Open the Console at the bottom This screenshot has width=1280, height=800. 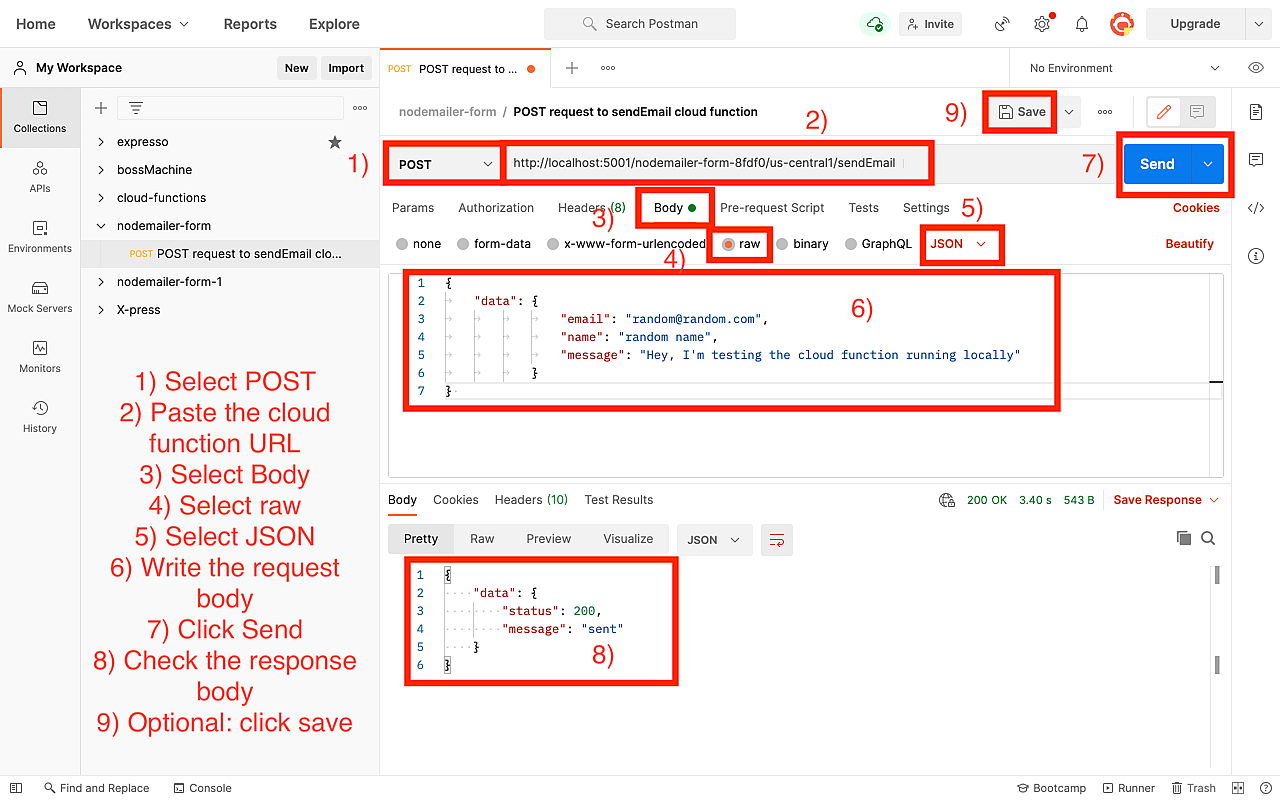click(202, 787)
